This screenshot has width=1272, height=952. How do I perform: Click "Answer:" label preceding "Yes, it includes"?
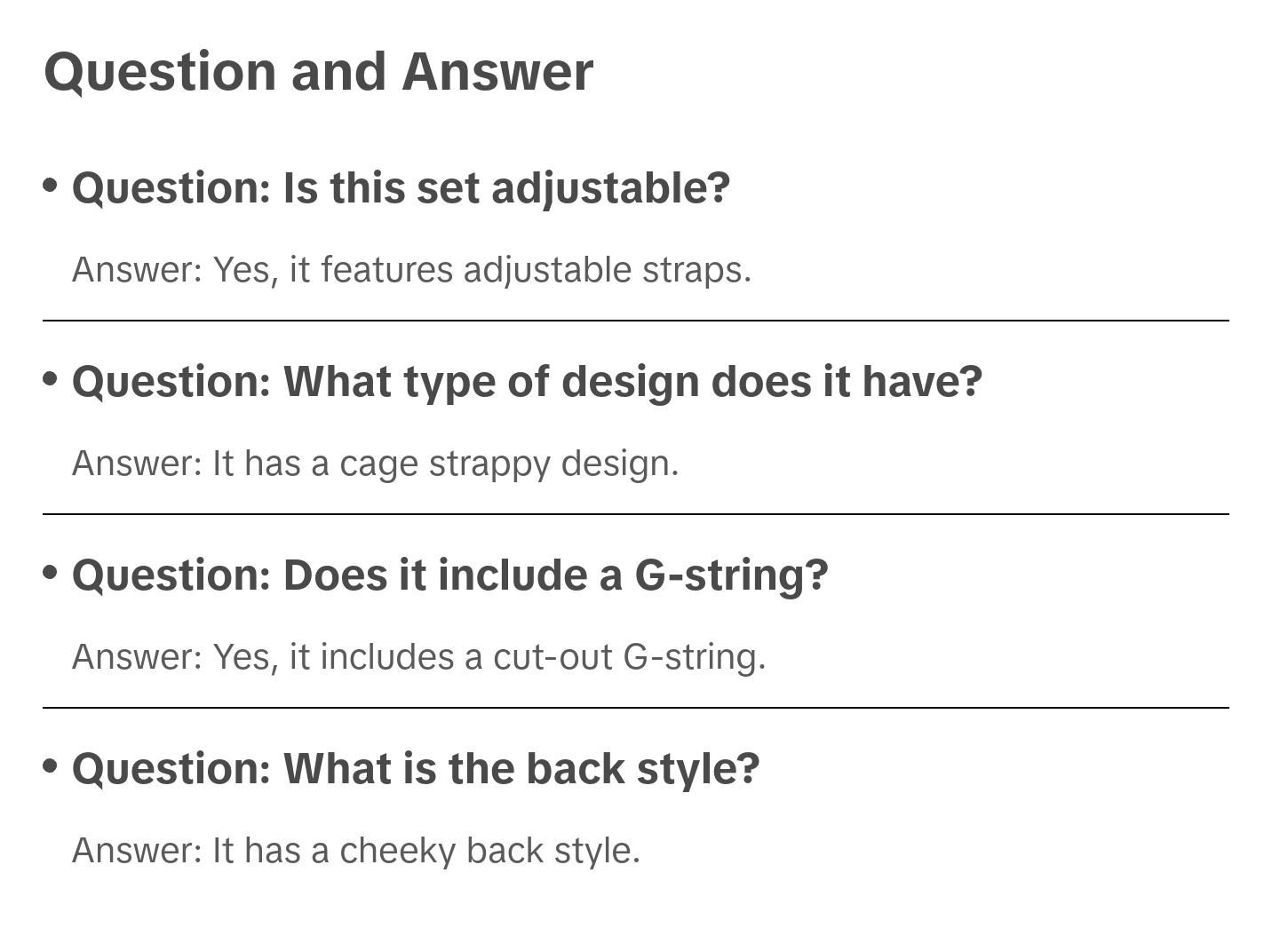tap(138, 657)
